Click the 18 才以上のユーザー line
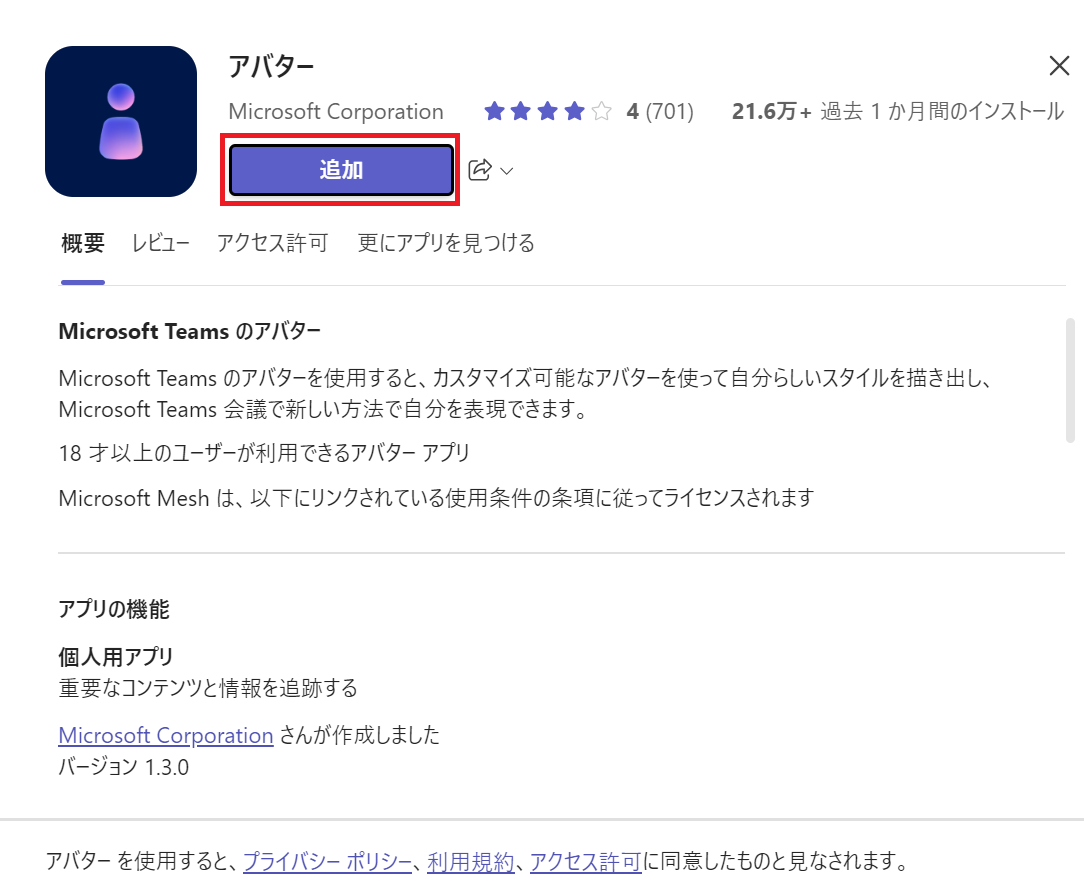1084x884 pixels. [264, 453]
